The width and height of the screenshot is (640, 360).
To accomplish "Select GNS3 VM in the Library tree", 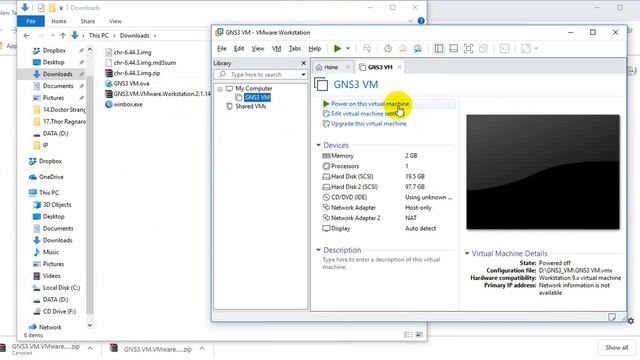I will click(x=257, y=97).
